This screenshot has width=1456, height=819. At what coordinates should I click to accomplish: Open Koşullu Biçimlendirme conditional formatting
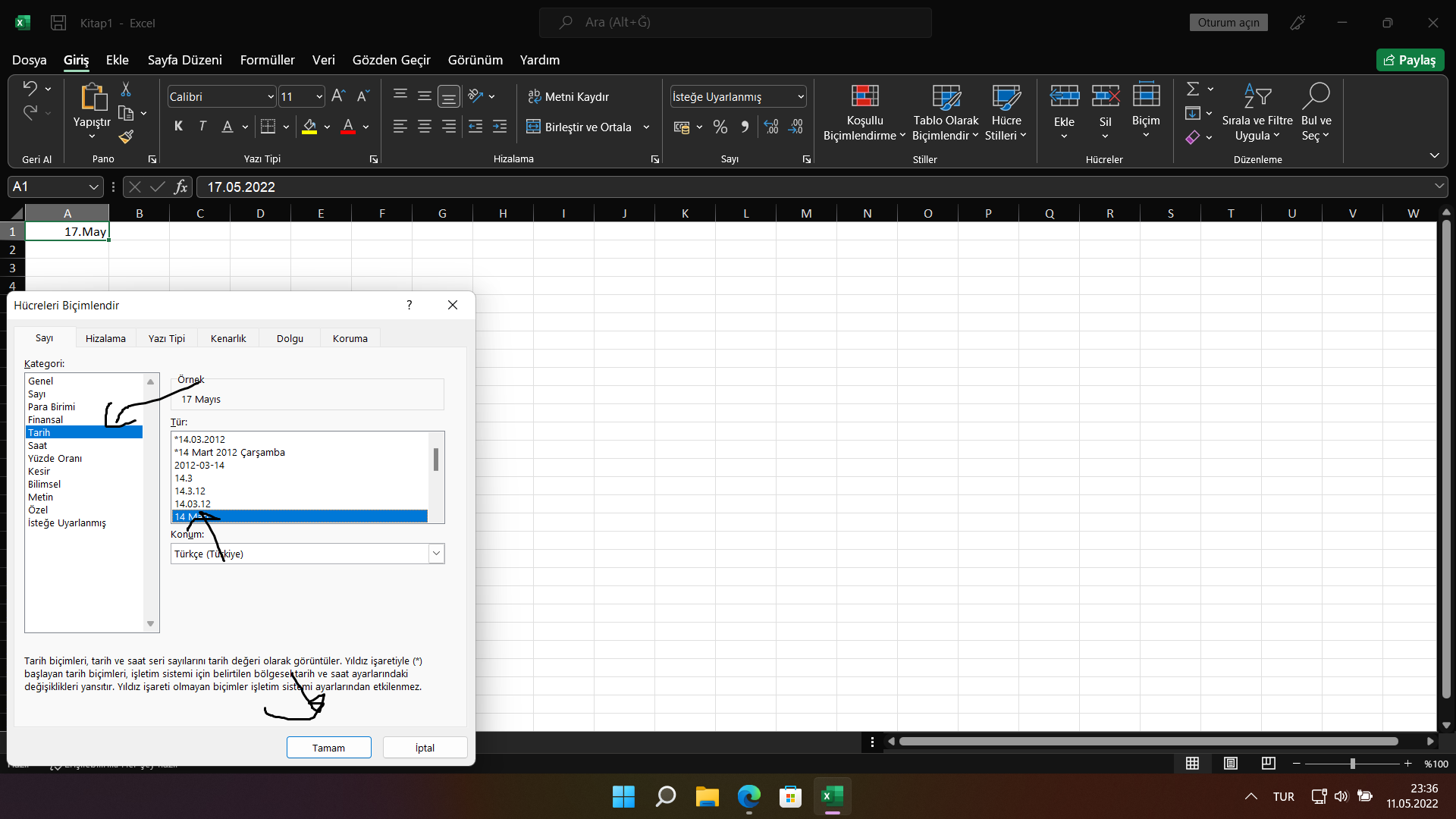(864, 112)
